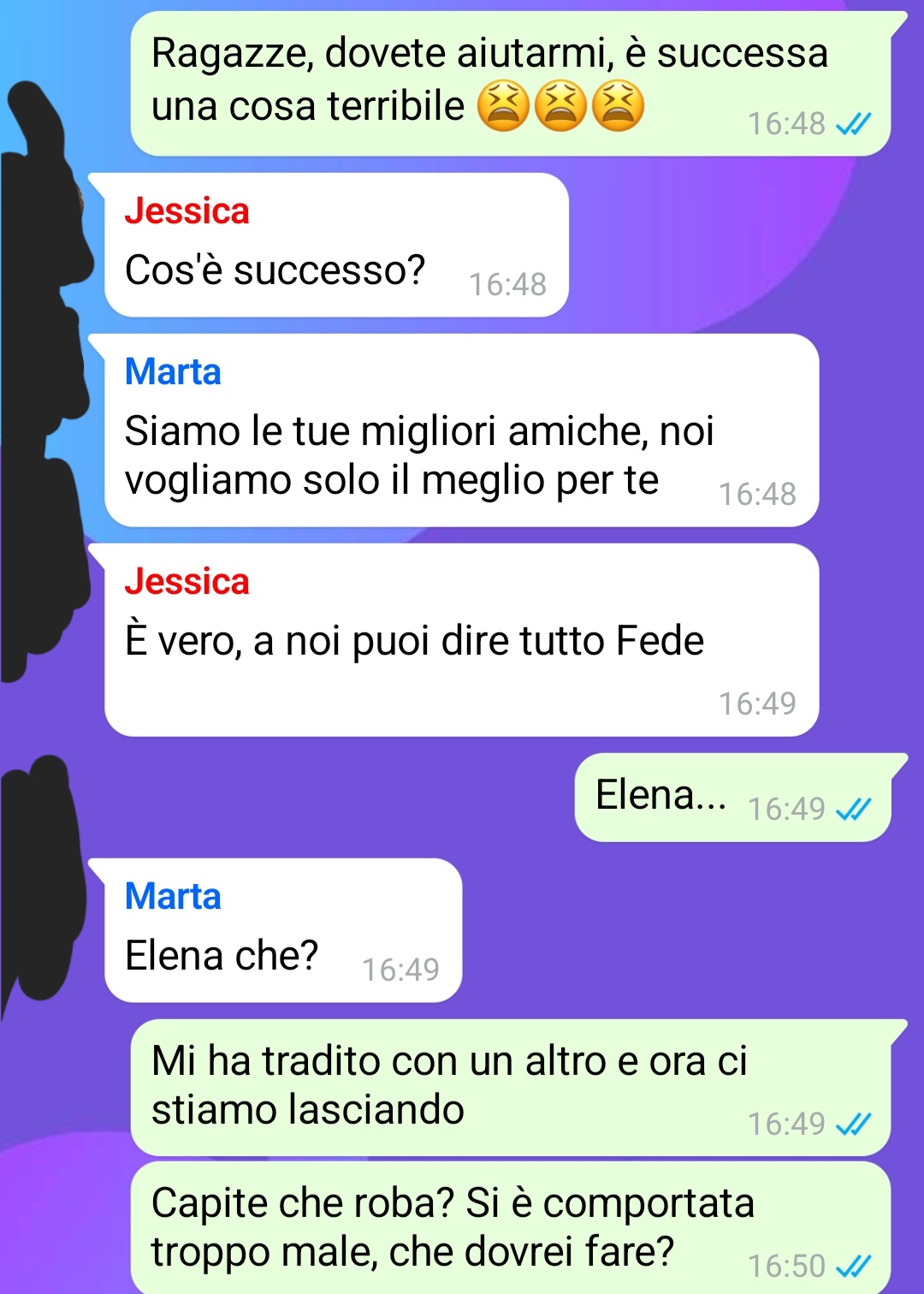Select the 'Ragazze, dovete aiutarmi' message bubble
This screenshot has width=924, height=1294.
(511, 84)
